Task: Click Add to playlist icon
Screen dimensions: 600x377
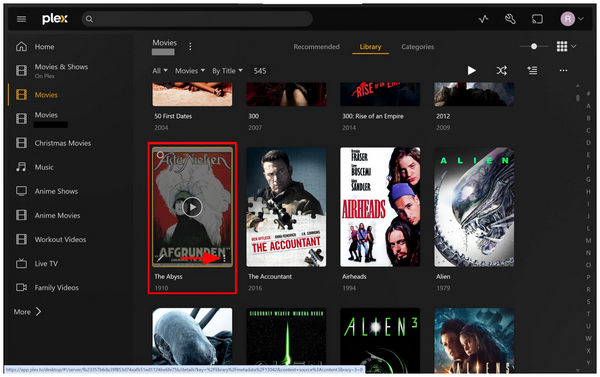Action: [x=532, y=70]
